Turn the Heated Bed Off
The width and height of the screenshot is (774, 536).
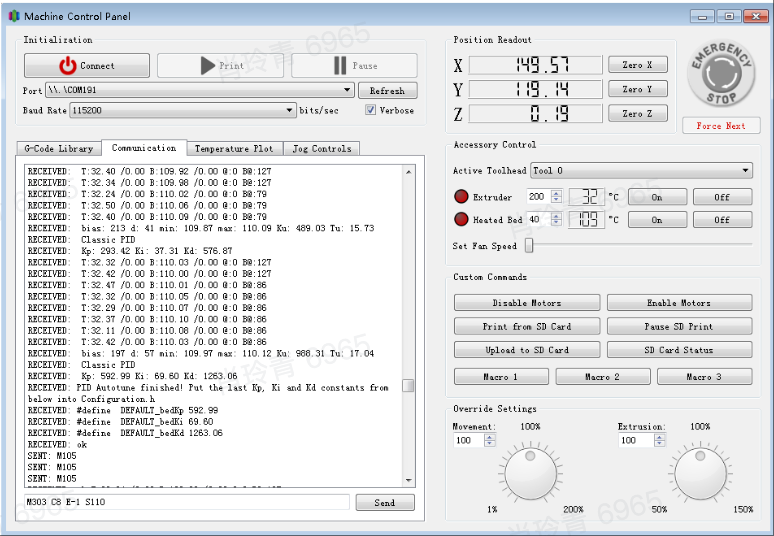click(722, 220)
